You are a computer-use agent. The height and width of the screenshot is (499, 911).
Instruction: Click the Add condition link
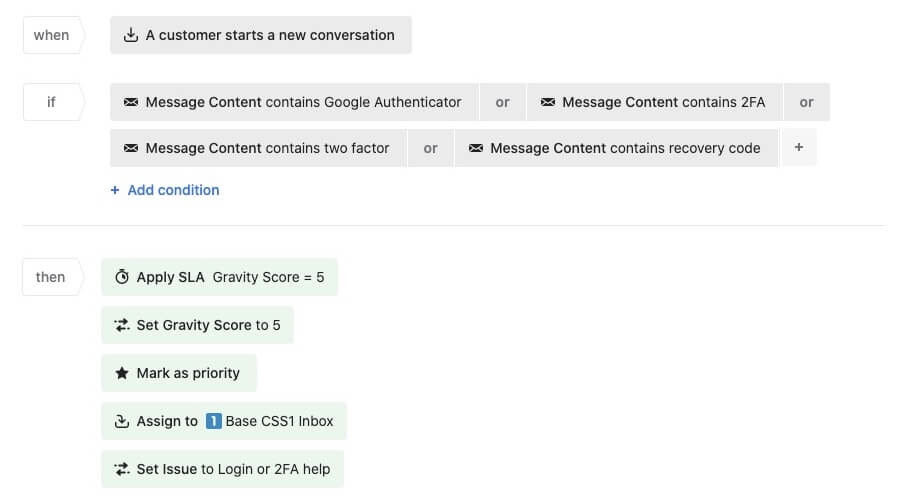coord(165,190)
